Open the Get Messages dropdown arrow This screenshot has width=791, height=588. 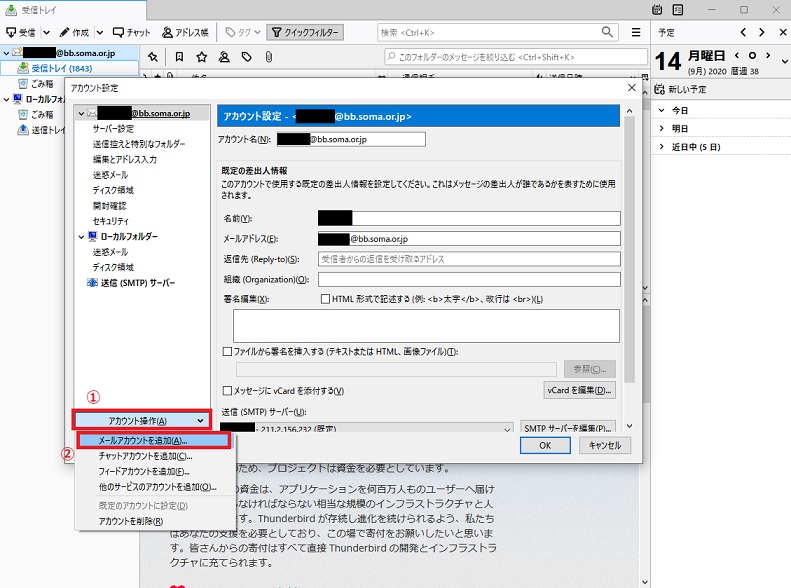click(x=46, y=33)
